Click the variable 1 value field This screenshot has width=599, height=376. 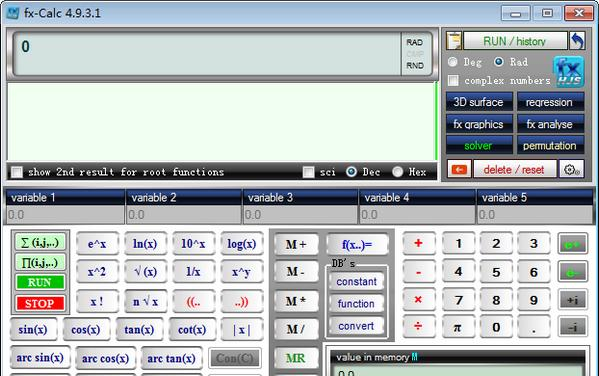[65, 215]
